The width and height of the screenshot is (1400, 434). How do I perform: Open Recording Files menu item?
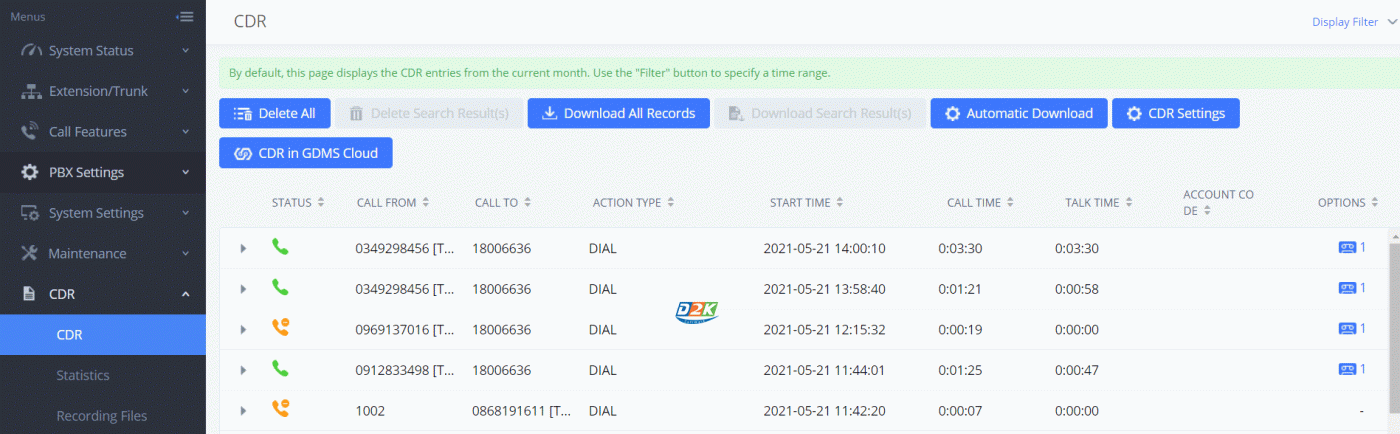pyautogui.click(x=101, y=416)
